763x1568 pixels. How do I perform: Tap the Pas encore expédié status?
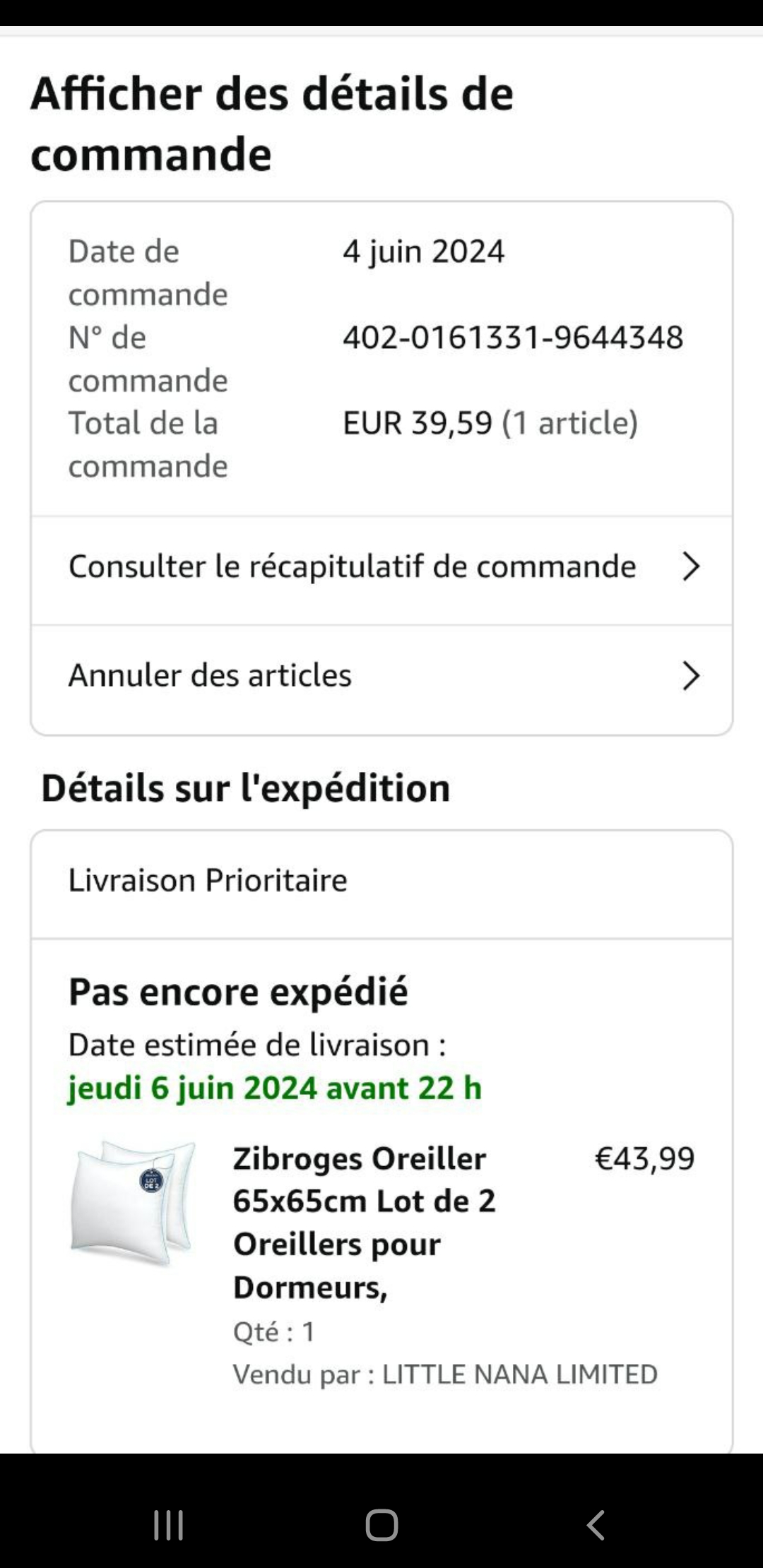[x=238, y=992]
